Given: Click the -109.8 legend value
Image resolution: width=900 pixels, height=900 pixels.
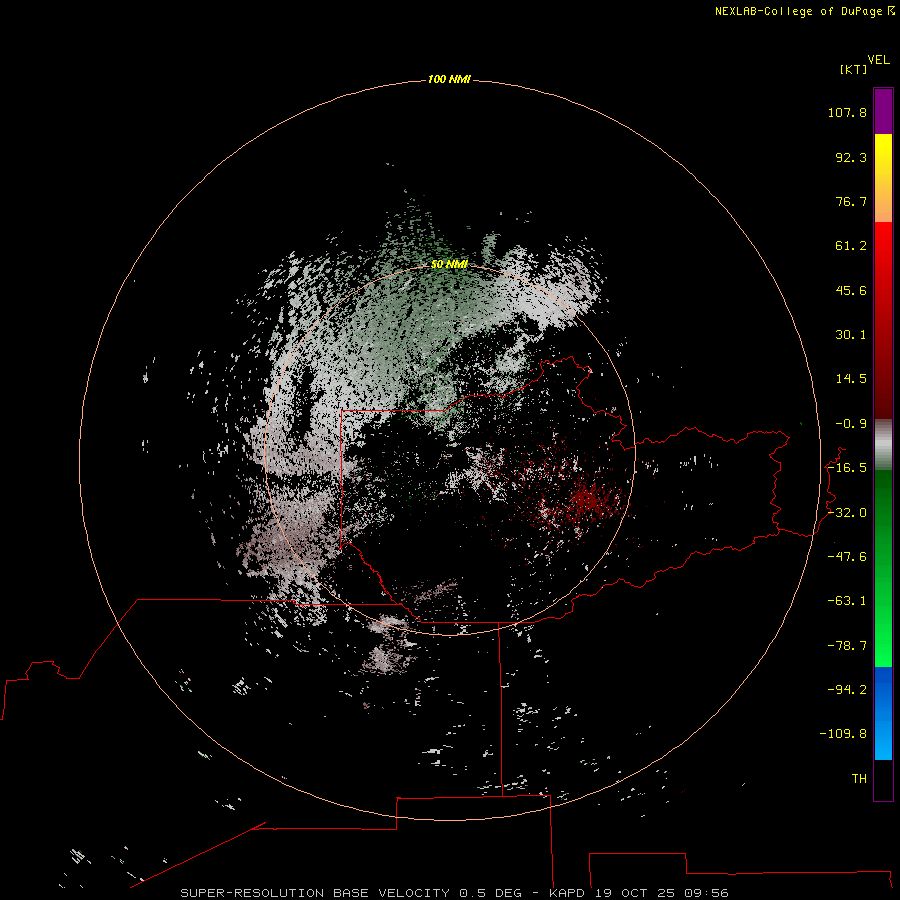Looking at the screenshot, I should point(843,734).
